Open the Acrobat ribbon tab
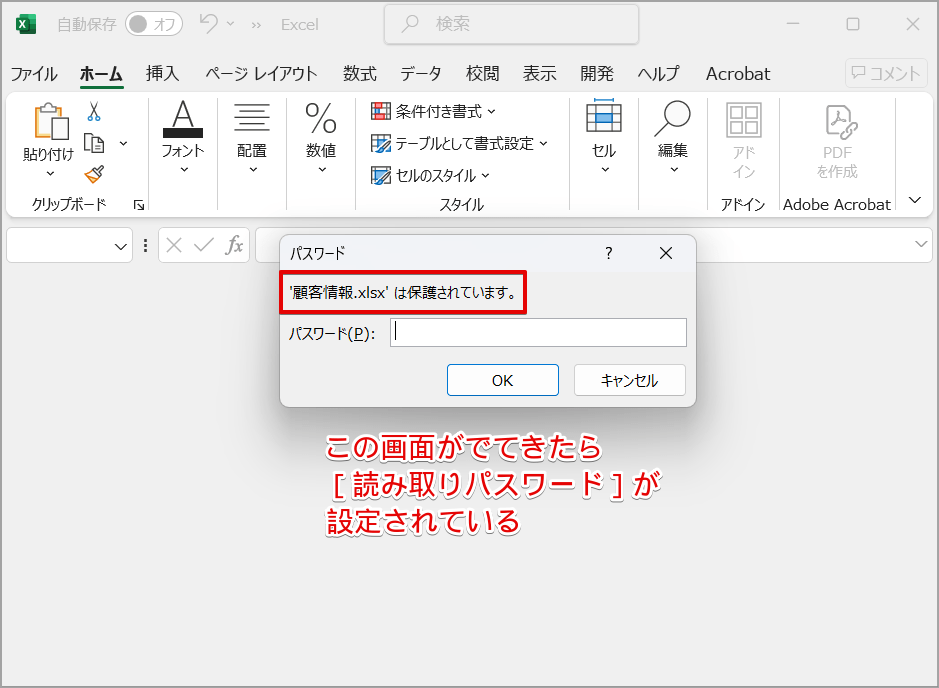Image resolution: width=939 pixels, height=688 pixels. (738, 74)
